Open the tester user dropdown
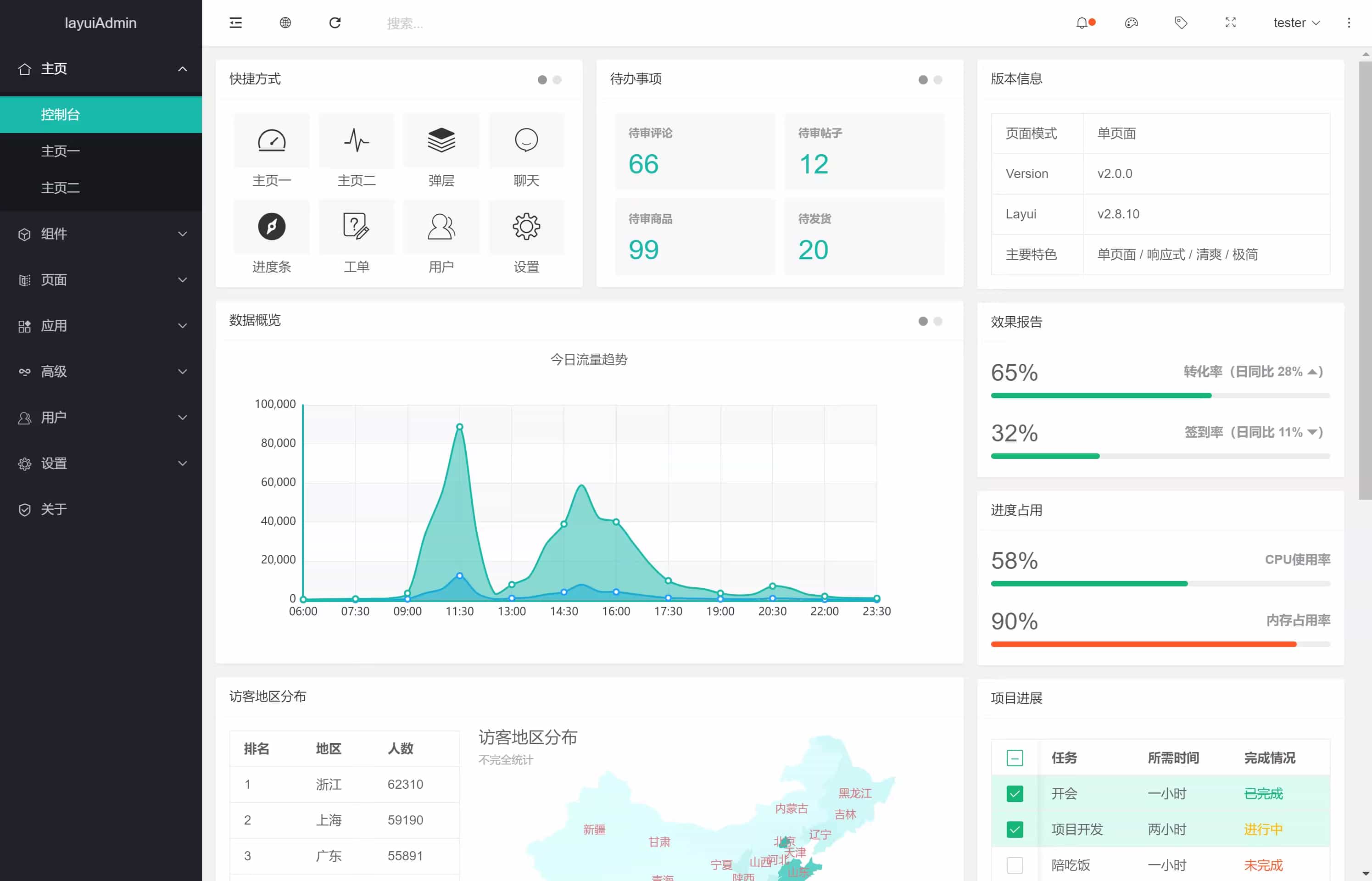1372x881 pixels. (x=1295, y=23)
